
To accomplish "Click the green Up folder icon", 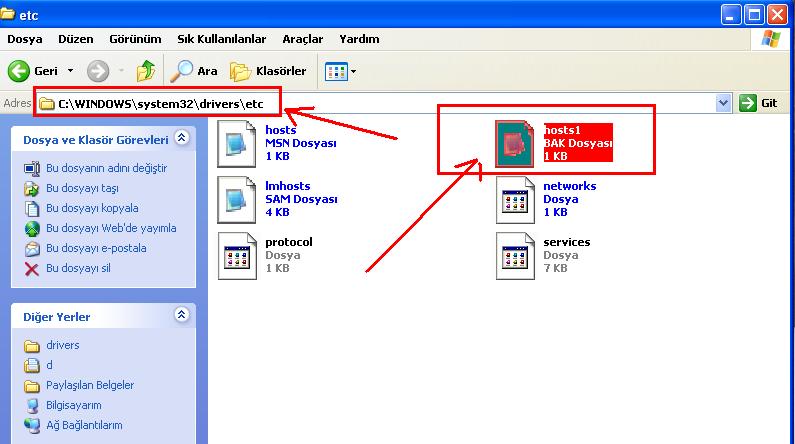I will coord(146,71).
